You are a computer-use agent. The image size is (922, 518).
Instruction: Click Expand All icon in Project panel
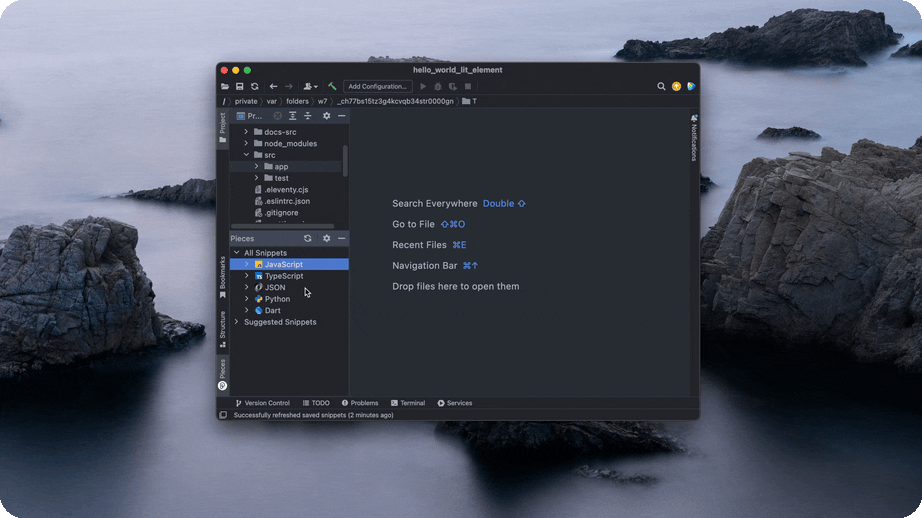pyautogui.click(x=292, y=116)
